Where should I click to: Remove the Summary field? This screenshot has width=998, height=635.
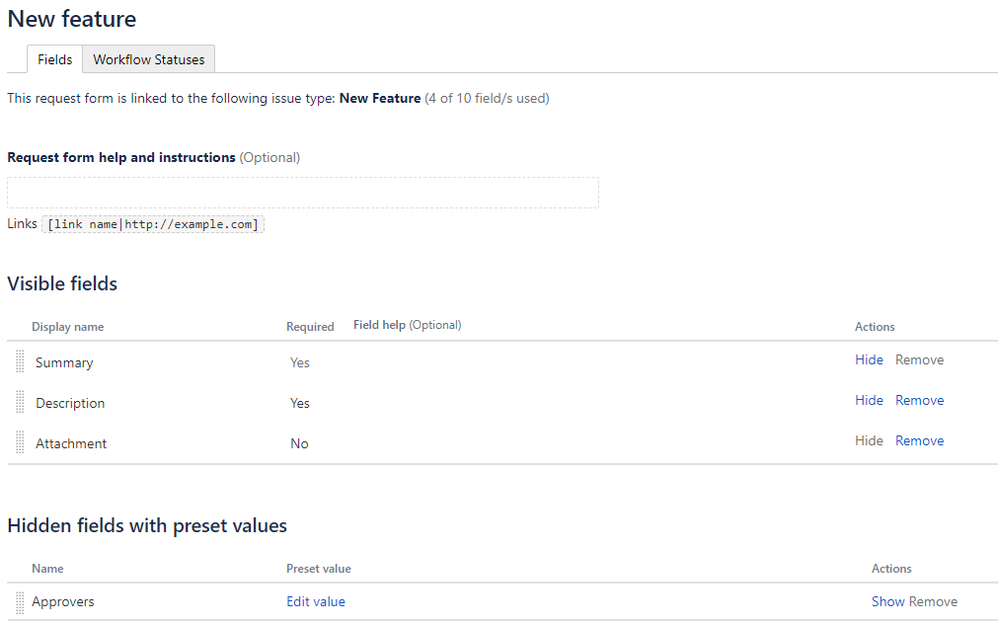coord(919,360)
